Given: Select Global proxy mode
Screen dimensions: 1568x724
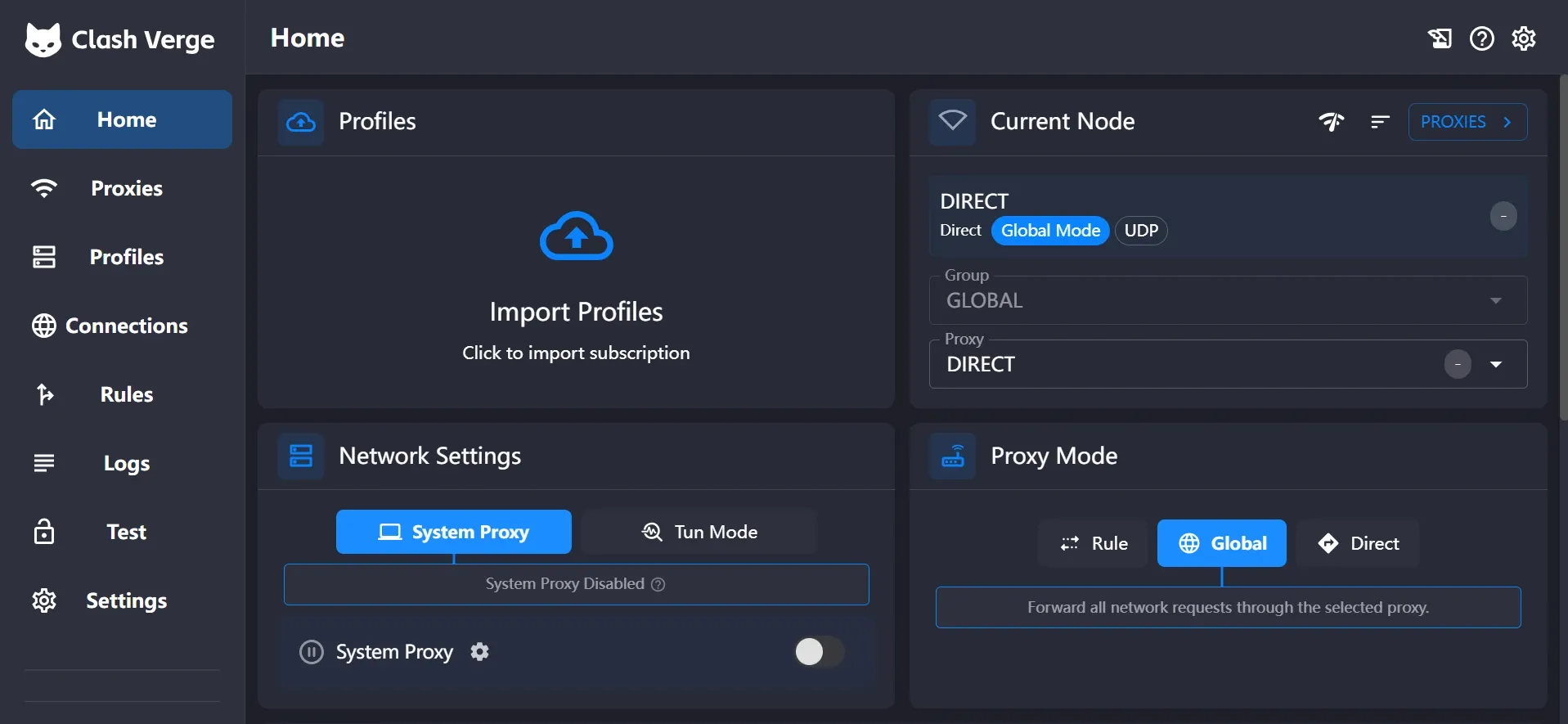Looking at the screenshot, I should (x=1222, y=543).
